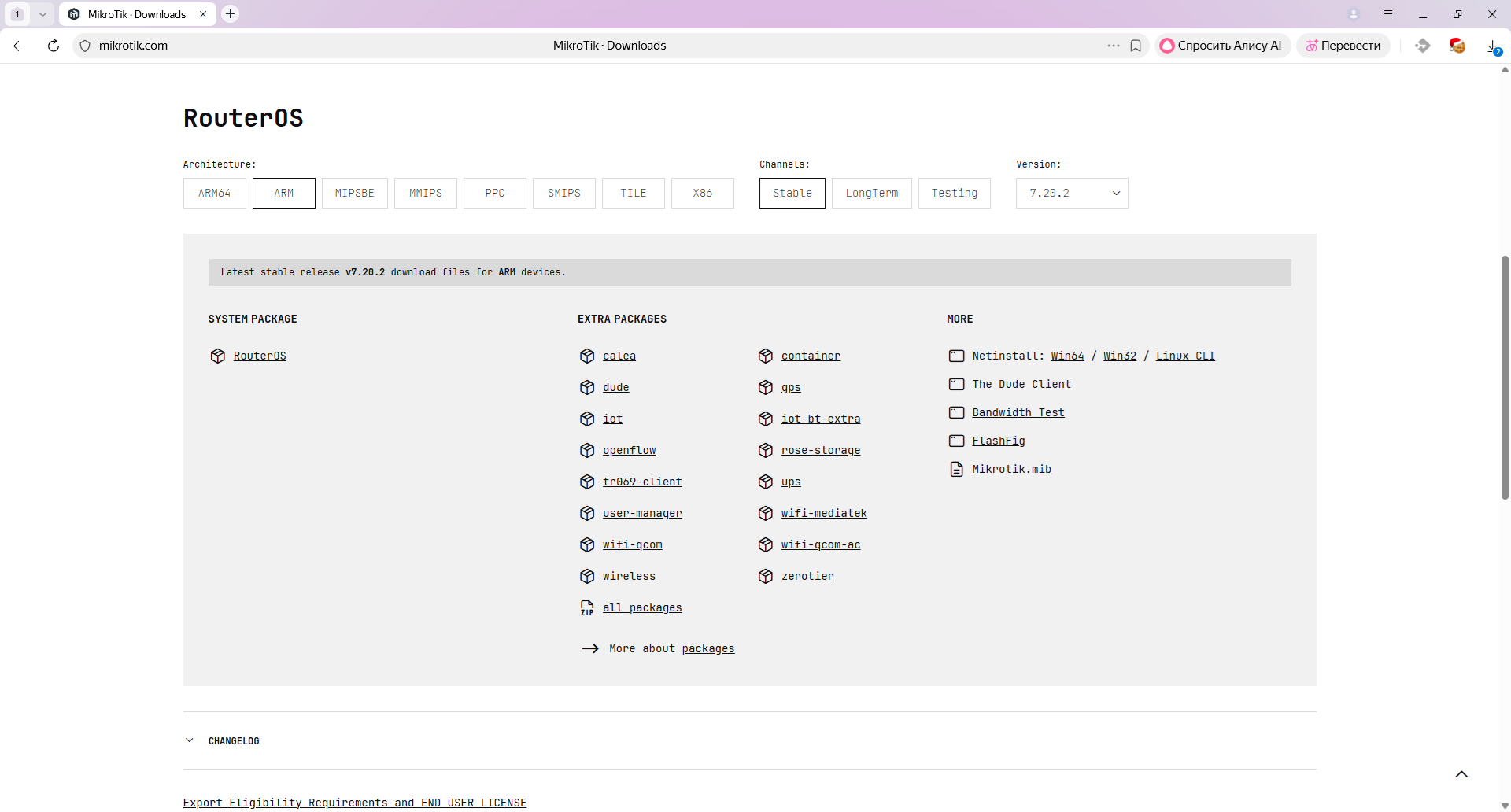Switch to MikroTik Downloads tab
Image resolution: width=1511 pixels, height=812 pixels.
(x=137, y=14)
